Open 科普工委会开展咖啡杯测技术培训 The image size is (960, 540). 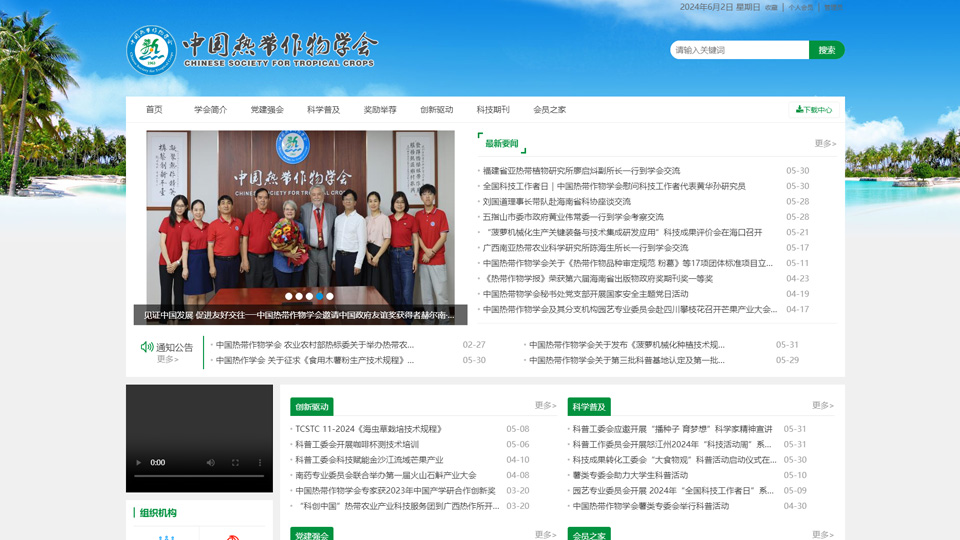[357, 444]
